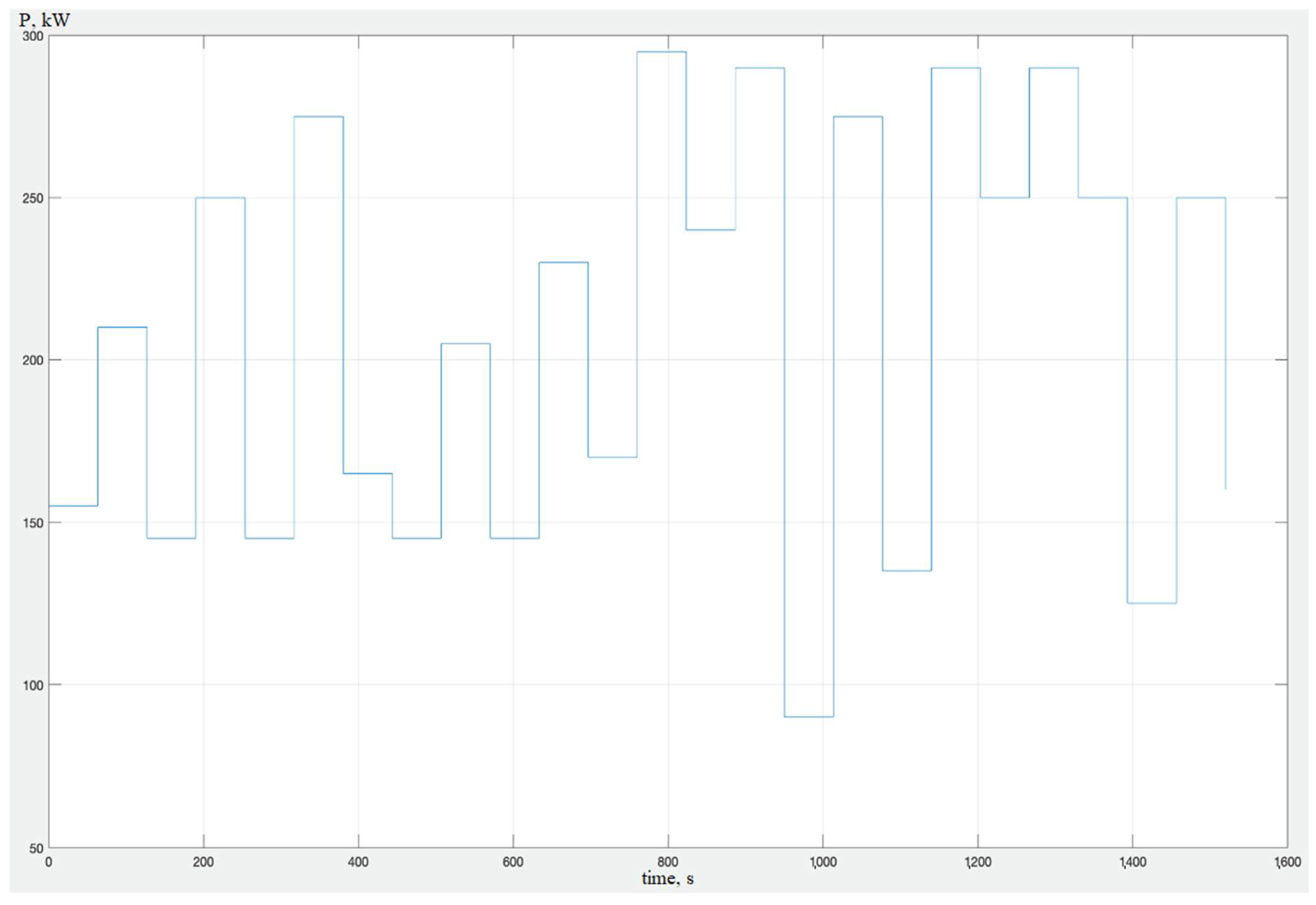Click x-axis tick label 1,600
1316x905 pixels.
click(1287, 863)
